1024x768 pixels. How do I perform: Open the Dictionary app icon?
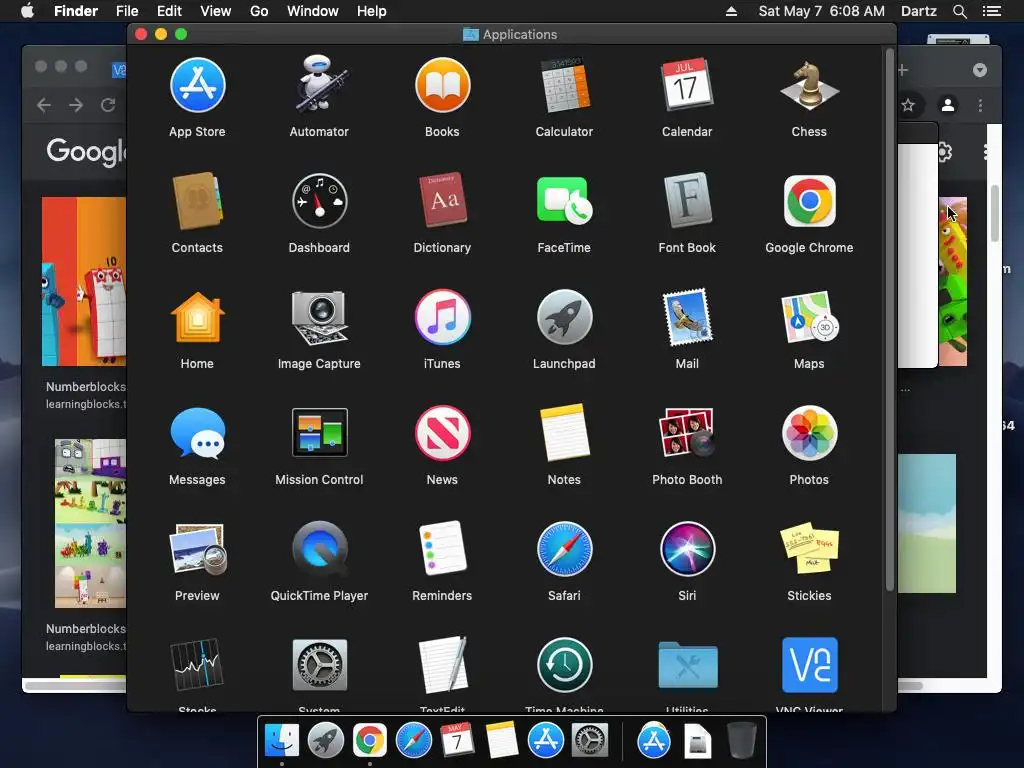tap(442, 200)
